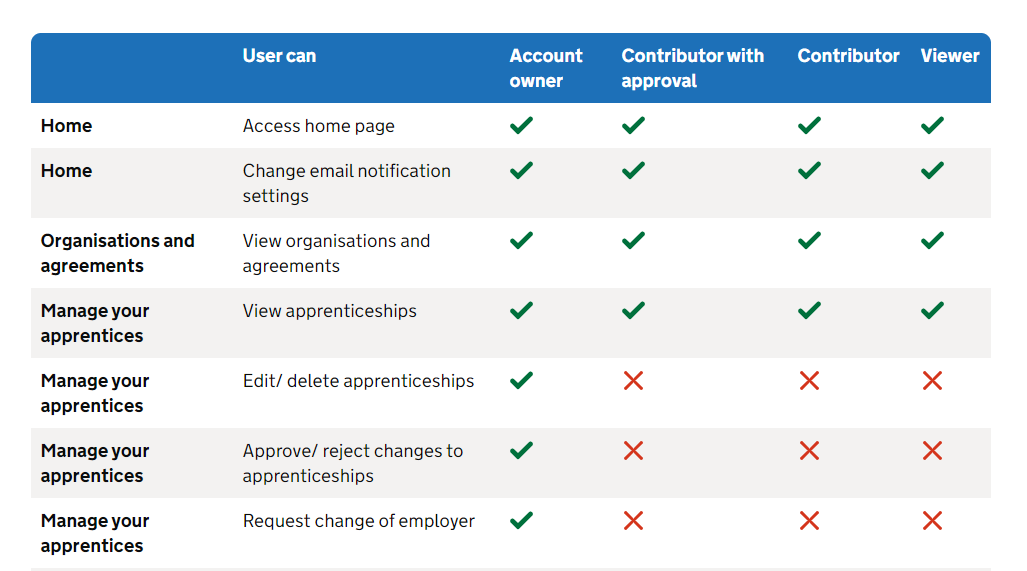Image resolution: width=1027 pixels, height=571 pixels.
Task: Click the Access home page text
Action: coord(318,126)
